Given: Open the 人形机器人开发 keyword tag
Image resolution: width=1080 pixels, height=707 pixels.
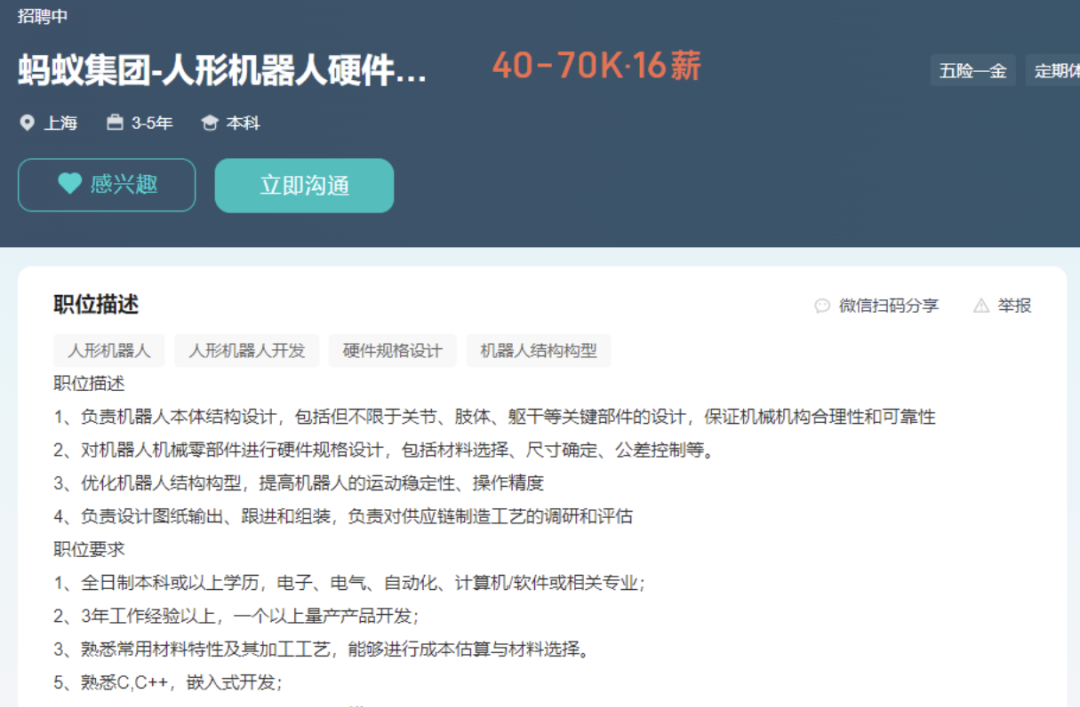Looking at the screenshot, I should click(247, 351).
